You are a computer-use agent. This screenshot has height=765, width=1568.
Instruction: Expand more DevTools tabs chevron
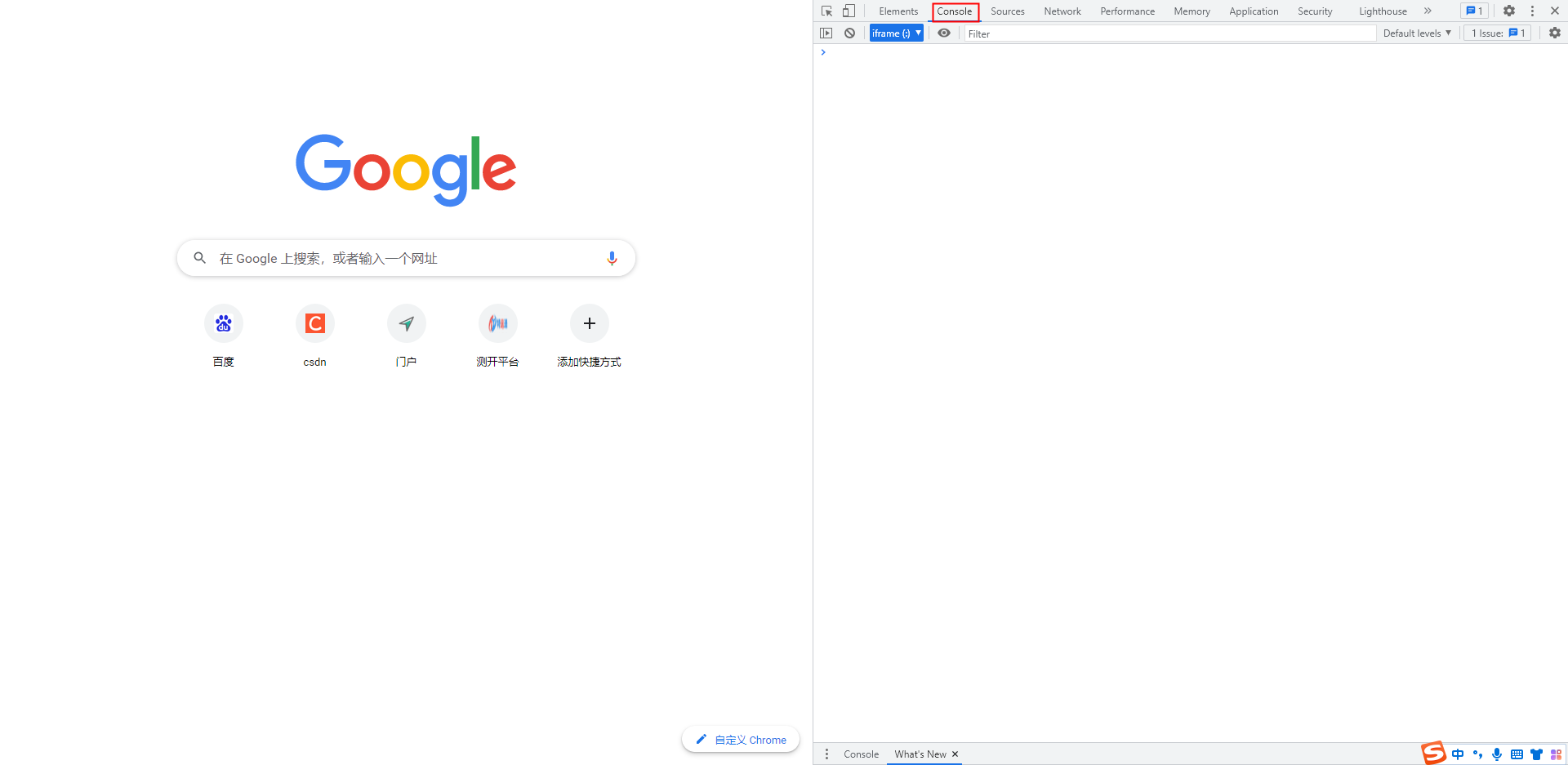point(1428,11)
